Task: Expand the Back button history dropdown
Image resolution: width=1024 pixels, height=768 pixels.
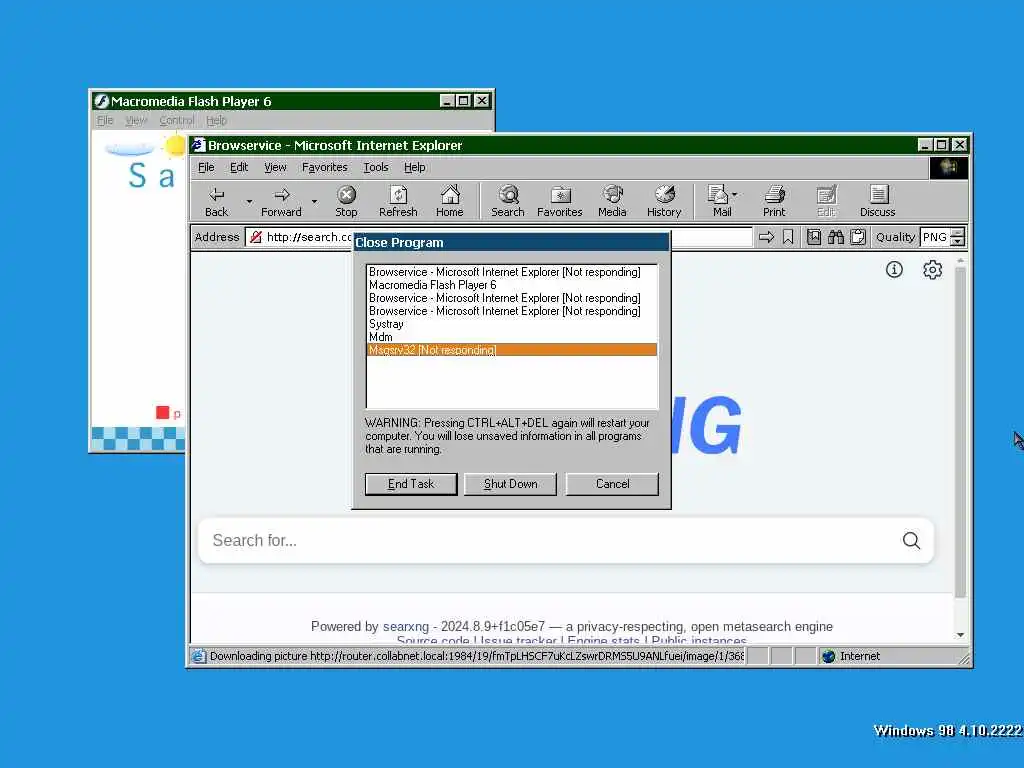Action: (x=249, y=201)
